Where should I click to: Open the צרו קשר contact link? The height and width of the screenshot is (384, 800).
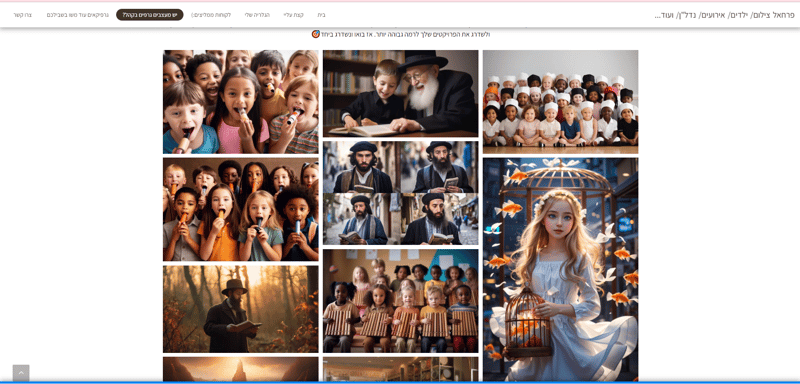point(23,15)
